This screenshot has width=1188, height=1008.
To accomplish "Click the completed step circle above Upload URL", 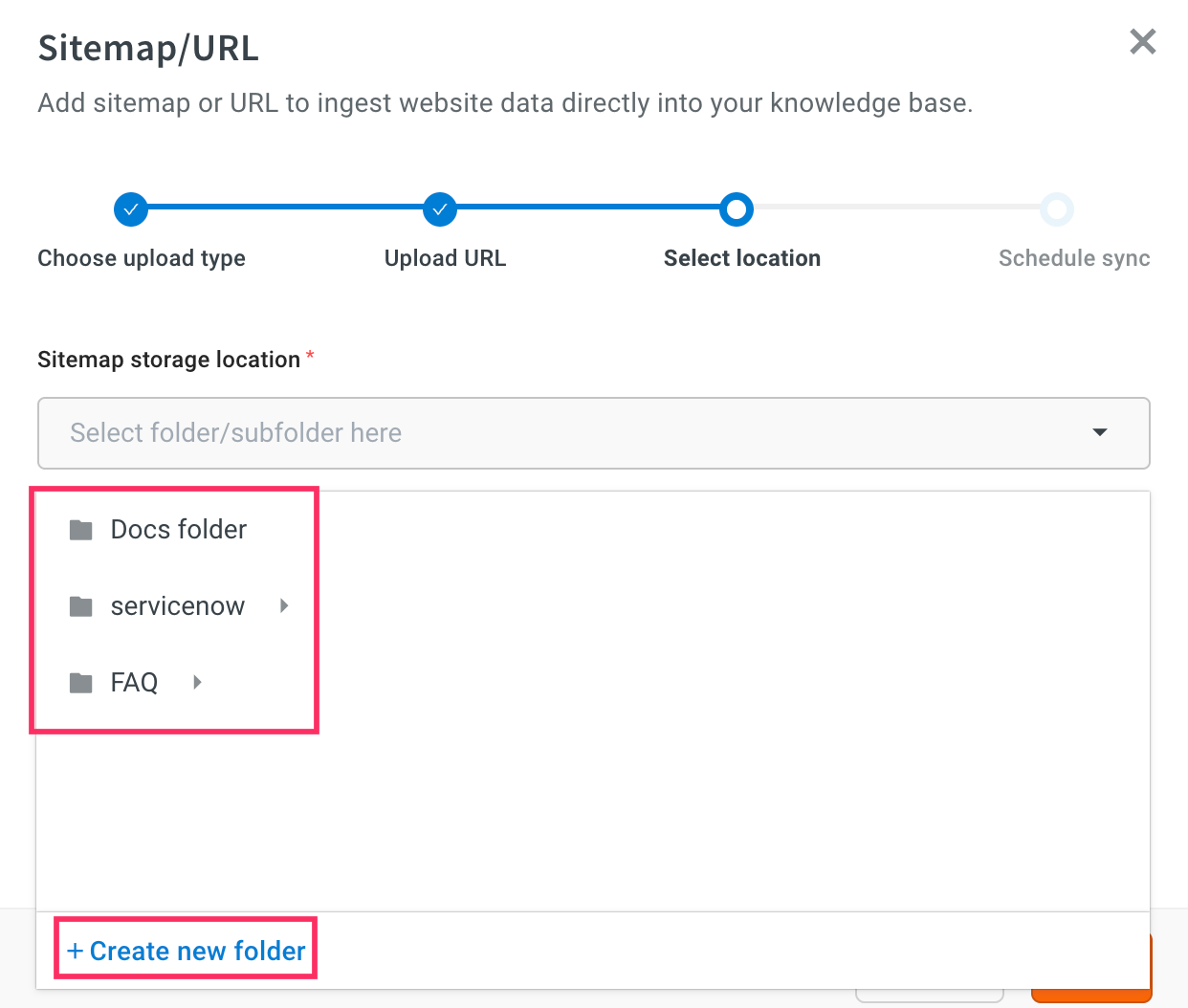I will 440,208.
